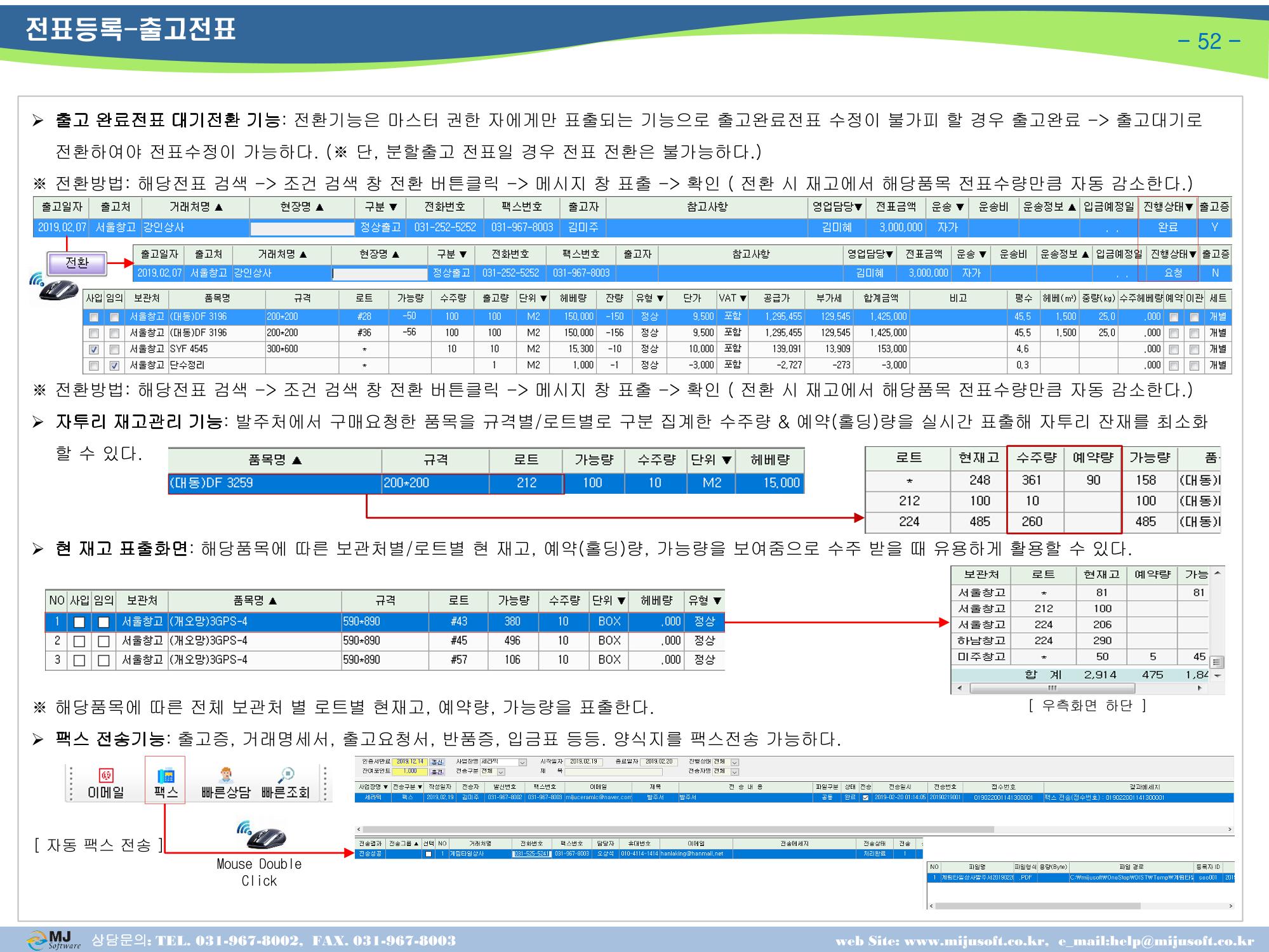Select lot 224 row with 수주량 260
The width and height of the screenshot is (1269, 952).
(x=1042, y=522)
